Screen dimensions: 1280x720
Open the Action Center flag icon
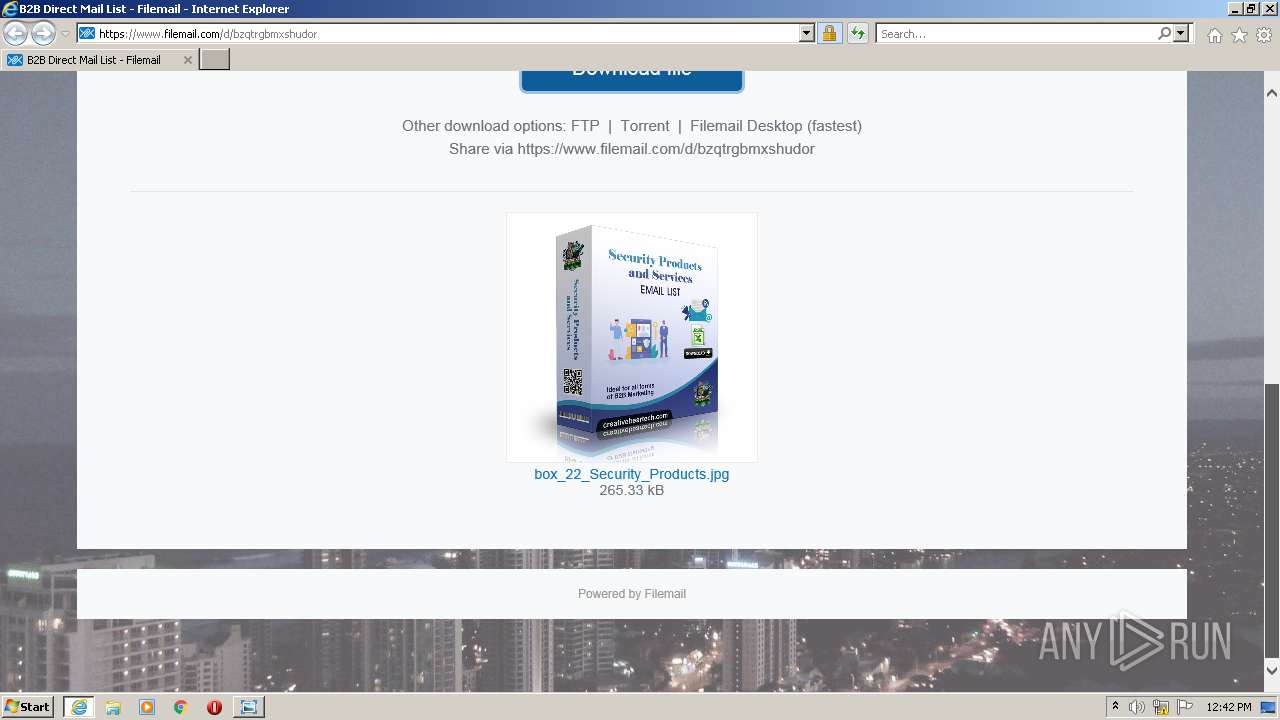(1185, 707)
